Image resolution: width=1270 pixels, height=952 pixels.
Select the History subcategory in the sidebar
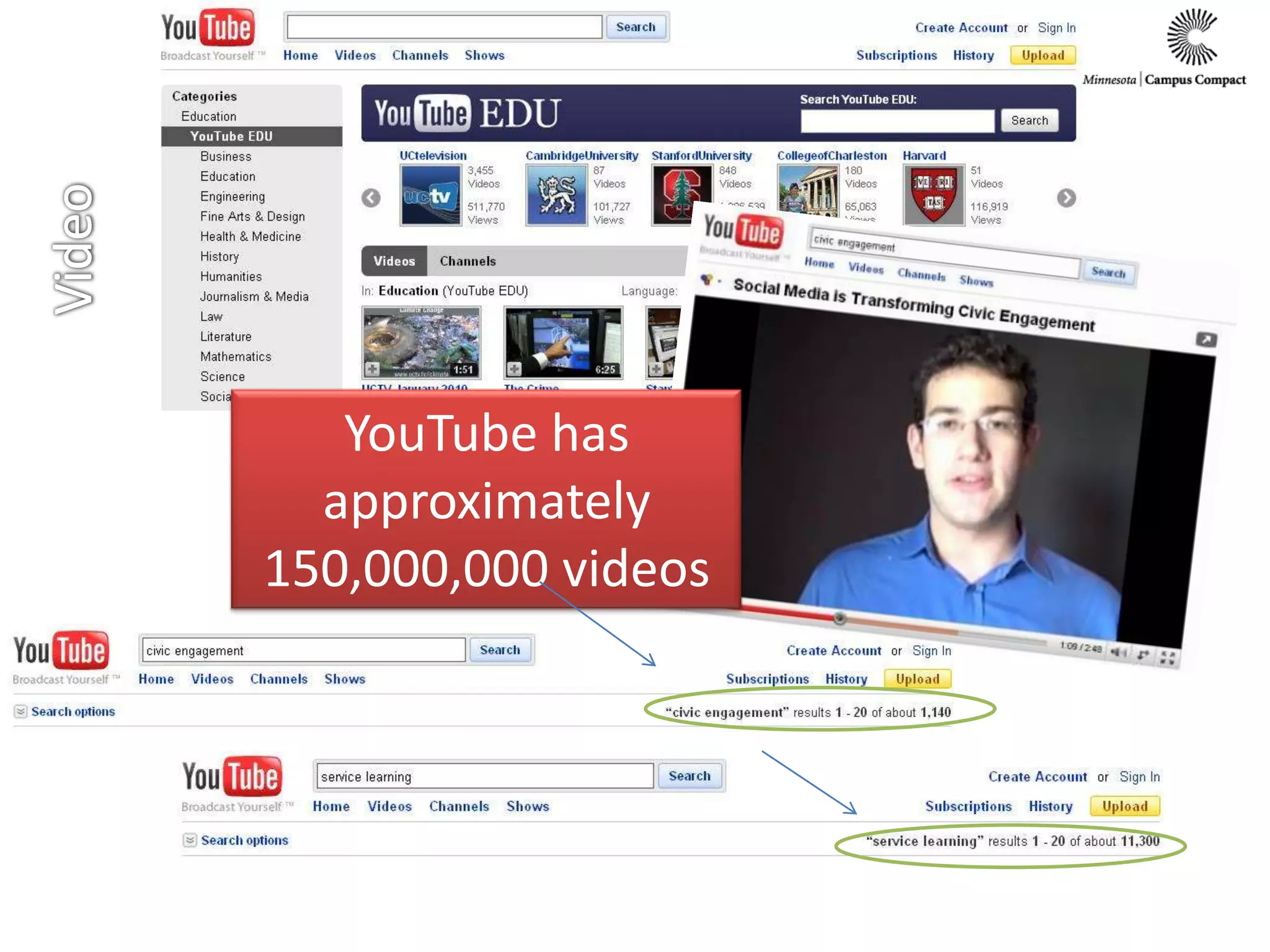220,257
